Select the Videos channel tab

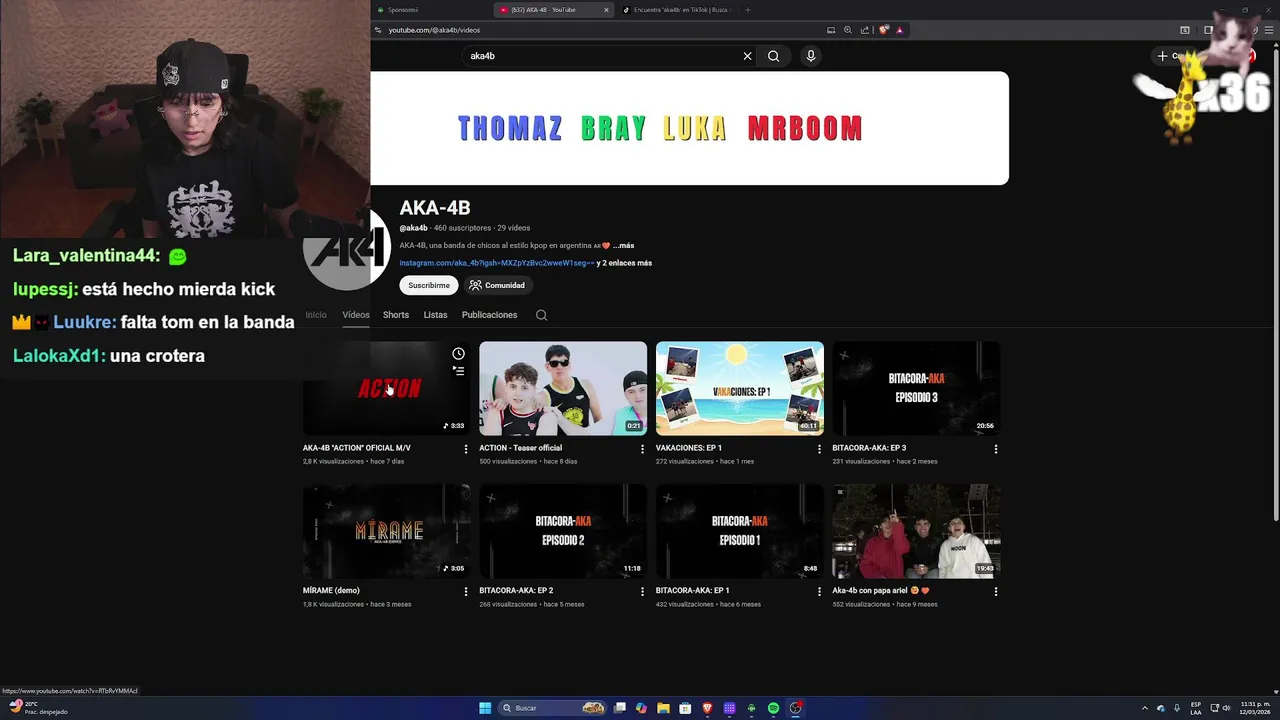point(356,315)
